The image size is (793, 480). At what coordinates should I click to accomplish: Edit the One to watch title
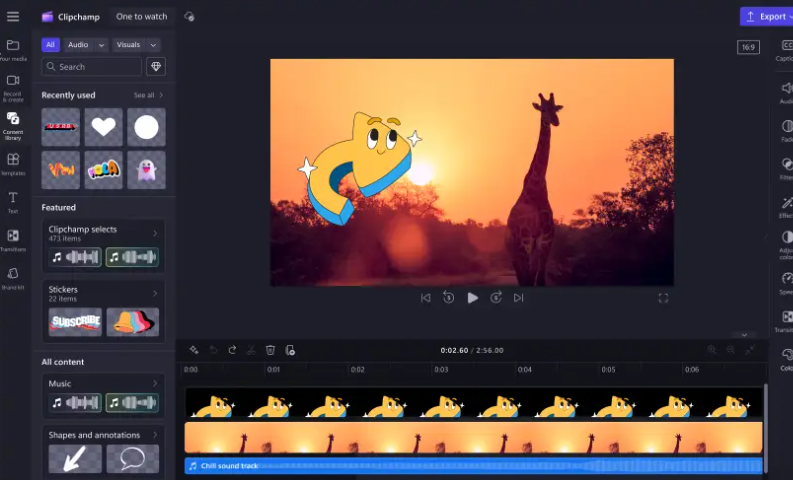point(142,17)
